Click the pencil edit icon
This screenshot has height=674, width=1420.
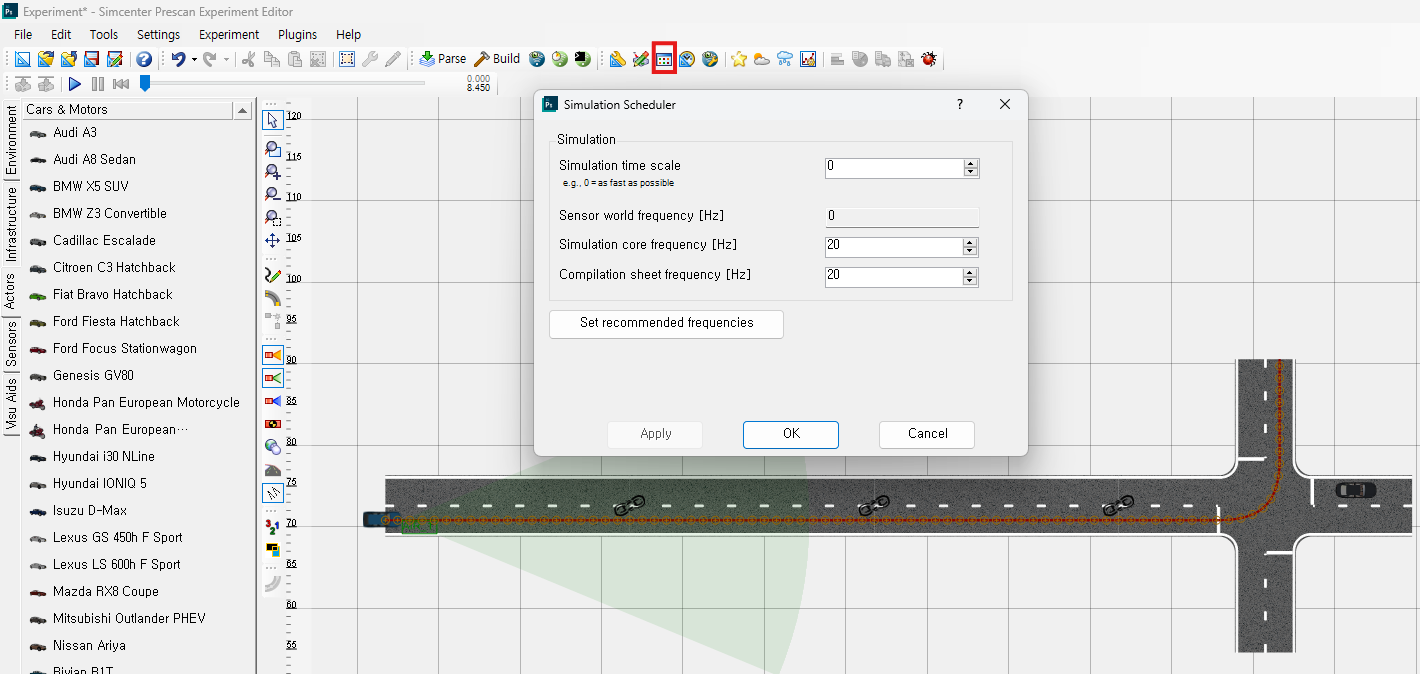[x=393, y=59]
